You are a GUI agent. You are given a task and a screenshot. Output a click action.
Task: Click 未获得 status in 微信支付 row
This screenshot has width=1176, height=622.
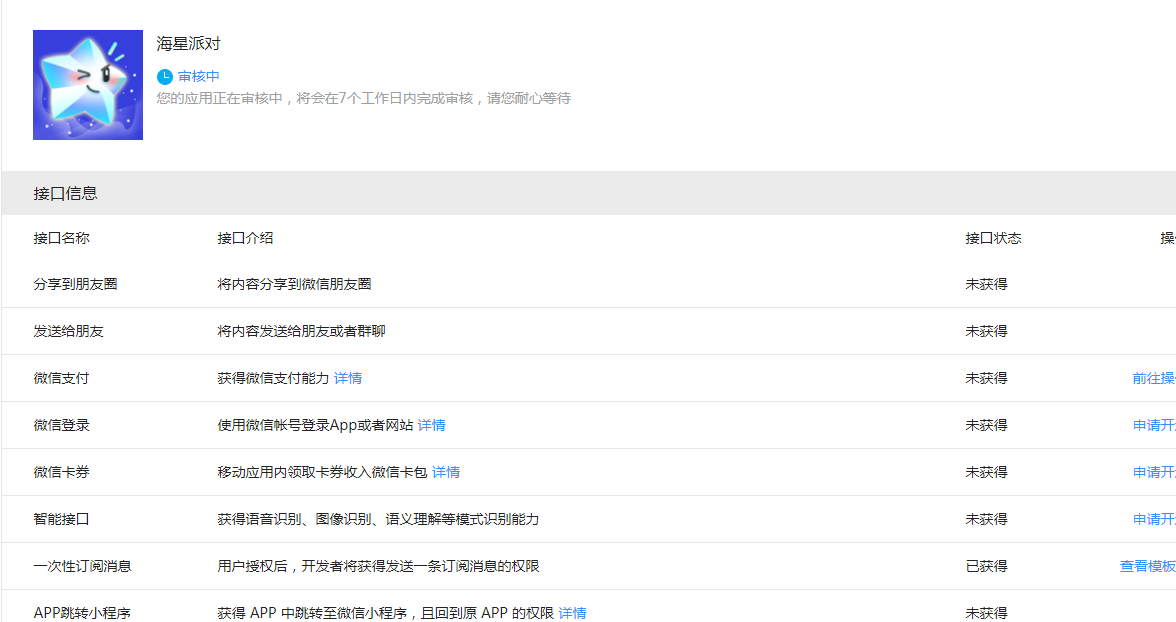point(986,378)
